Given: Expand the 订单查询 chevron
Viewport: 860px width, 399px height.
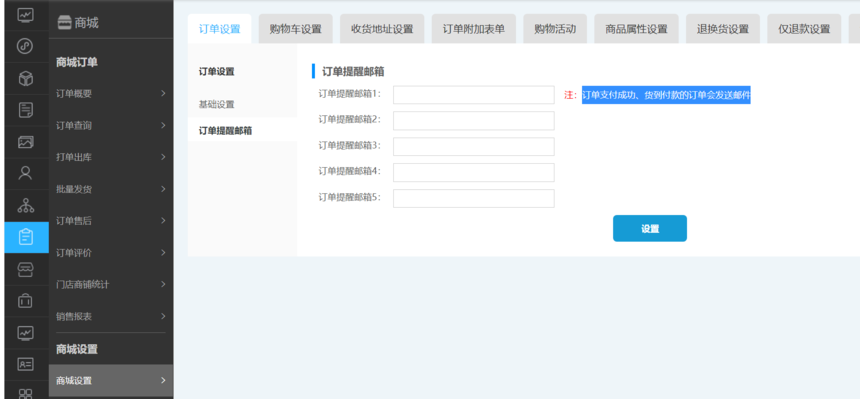Looking at the screenshot, I should pos(163,125).
